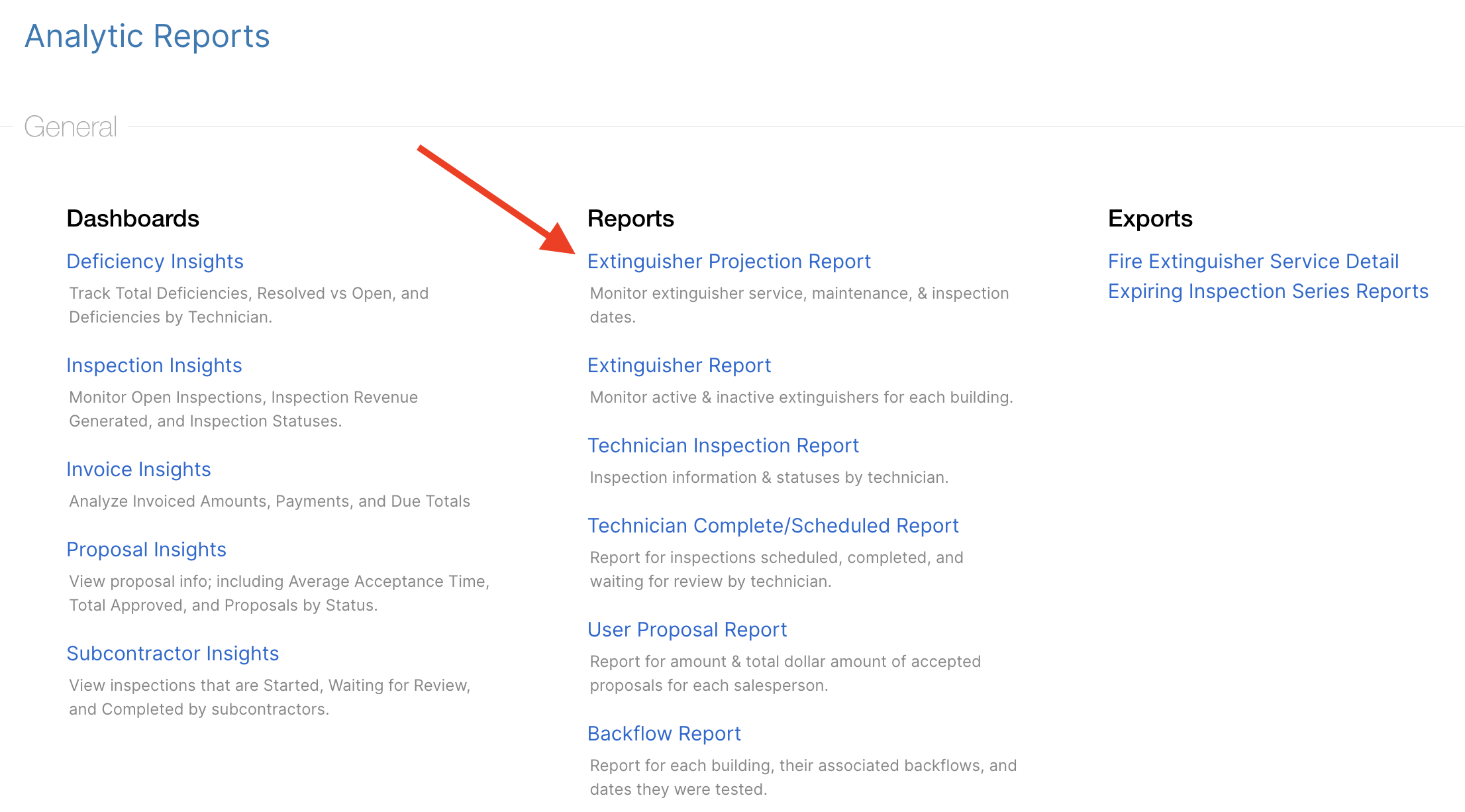Image resolution: width=1465 pixels, height=812 pixels.
Task: Click the Backflow Report description text
Action: point(803,778)
